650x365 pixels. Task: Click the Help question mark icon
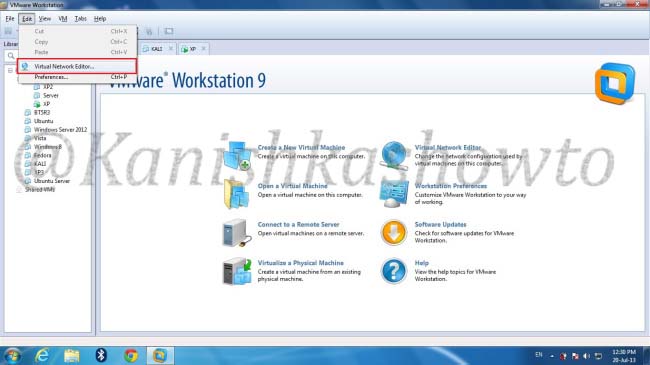coord(394,271)
